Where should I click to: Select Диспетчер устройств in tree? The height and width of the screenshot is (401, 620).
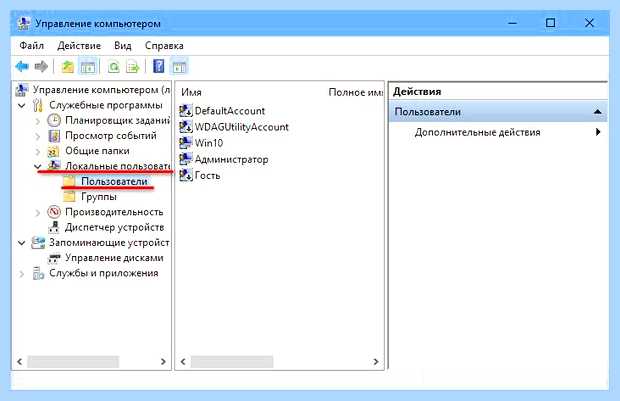tap(114, 227)
